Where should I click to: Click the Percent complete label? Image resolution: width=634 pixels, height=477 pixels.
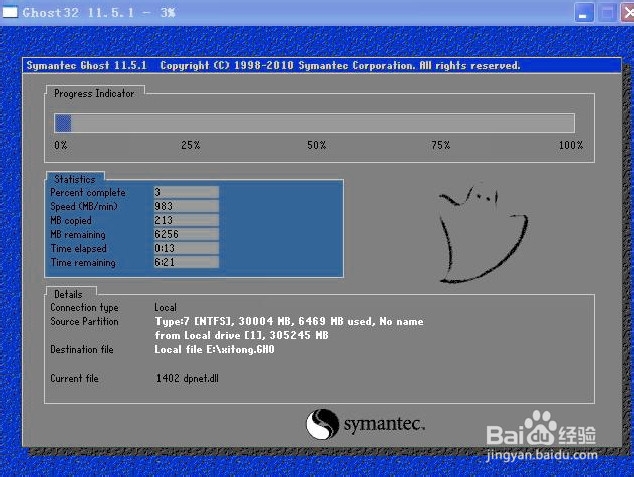point(88,192)
